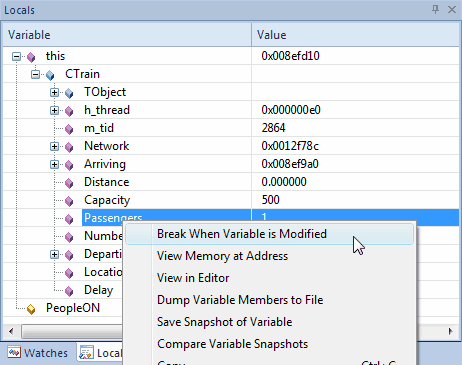This screenshot has height=365, width=462.
Task: Click the member icon beside Location row
Action: pos(69,273)
